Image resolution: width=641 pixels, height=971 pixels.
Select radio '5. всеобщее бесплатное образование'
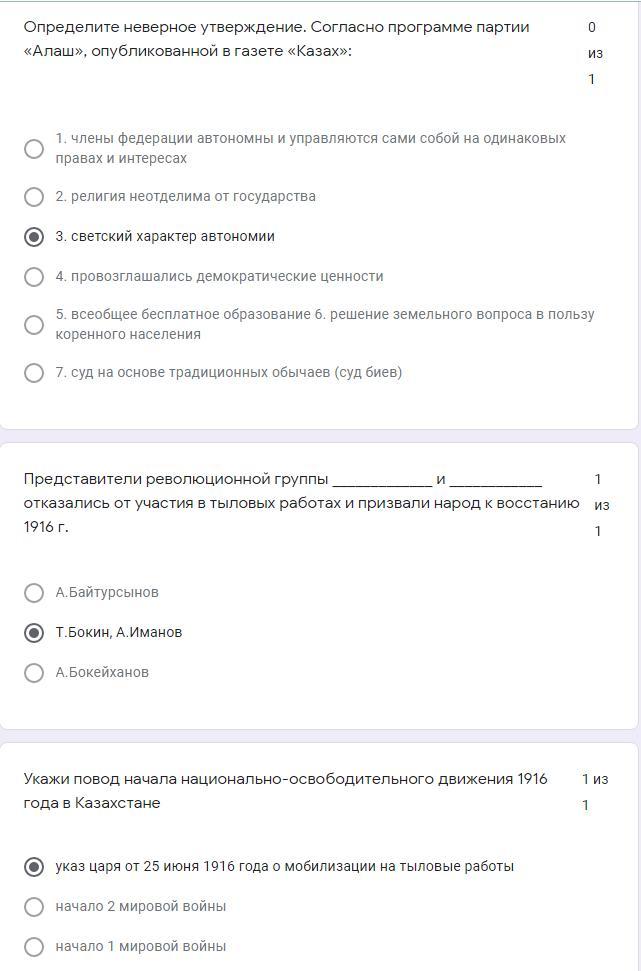click(34, 325)
